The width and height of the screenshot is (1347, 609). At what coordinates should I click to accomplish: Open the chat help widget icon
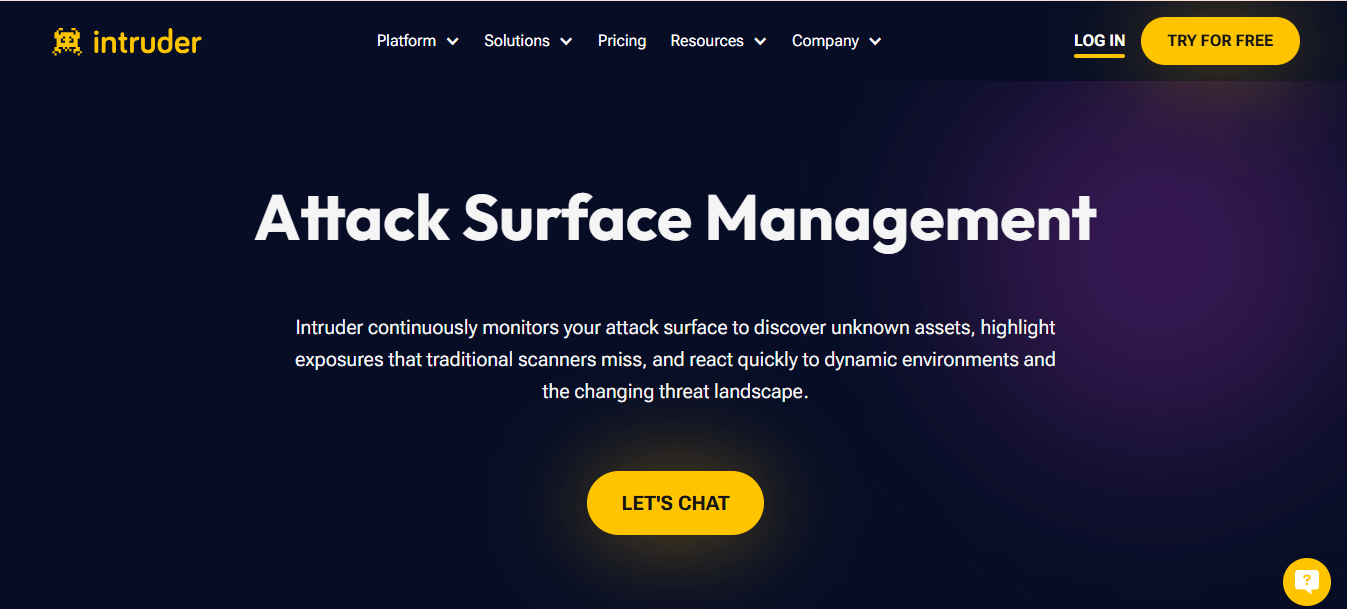point(1306,581)
